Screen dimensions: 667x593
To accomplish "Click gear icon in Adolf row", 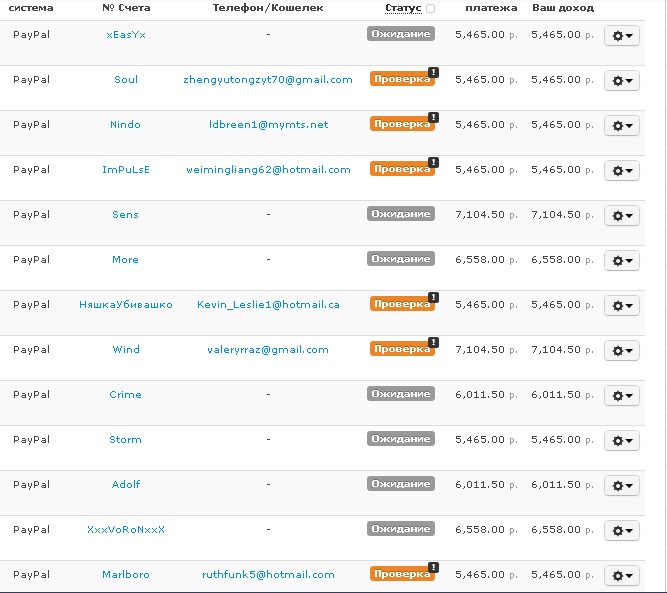I will (618, 486).
